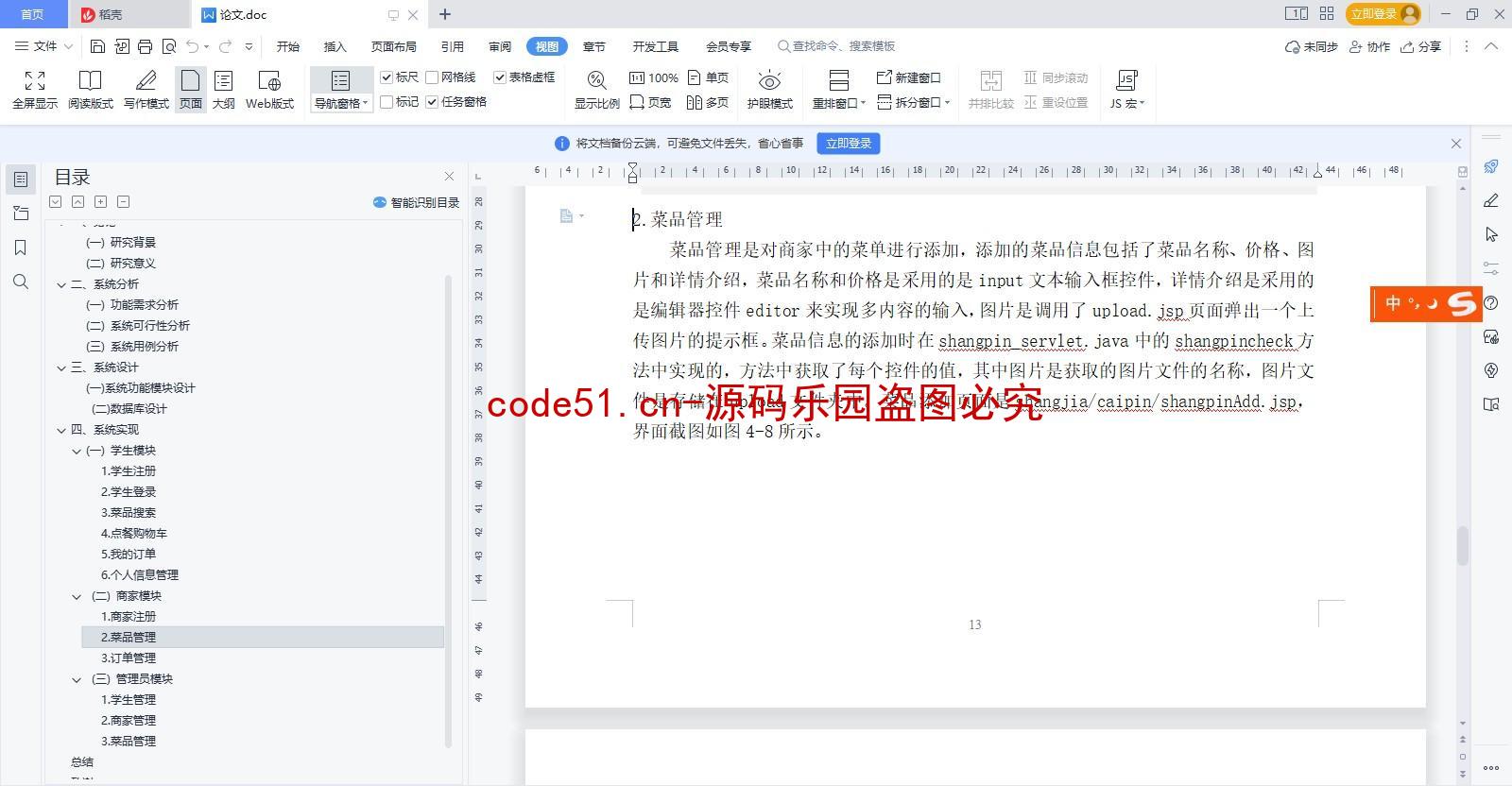This screenshot has width=1512, height=786.
Task: Switch to outline view
Action: coord(224,90)
